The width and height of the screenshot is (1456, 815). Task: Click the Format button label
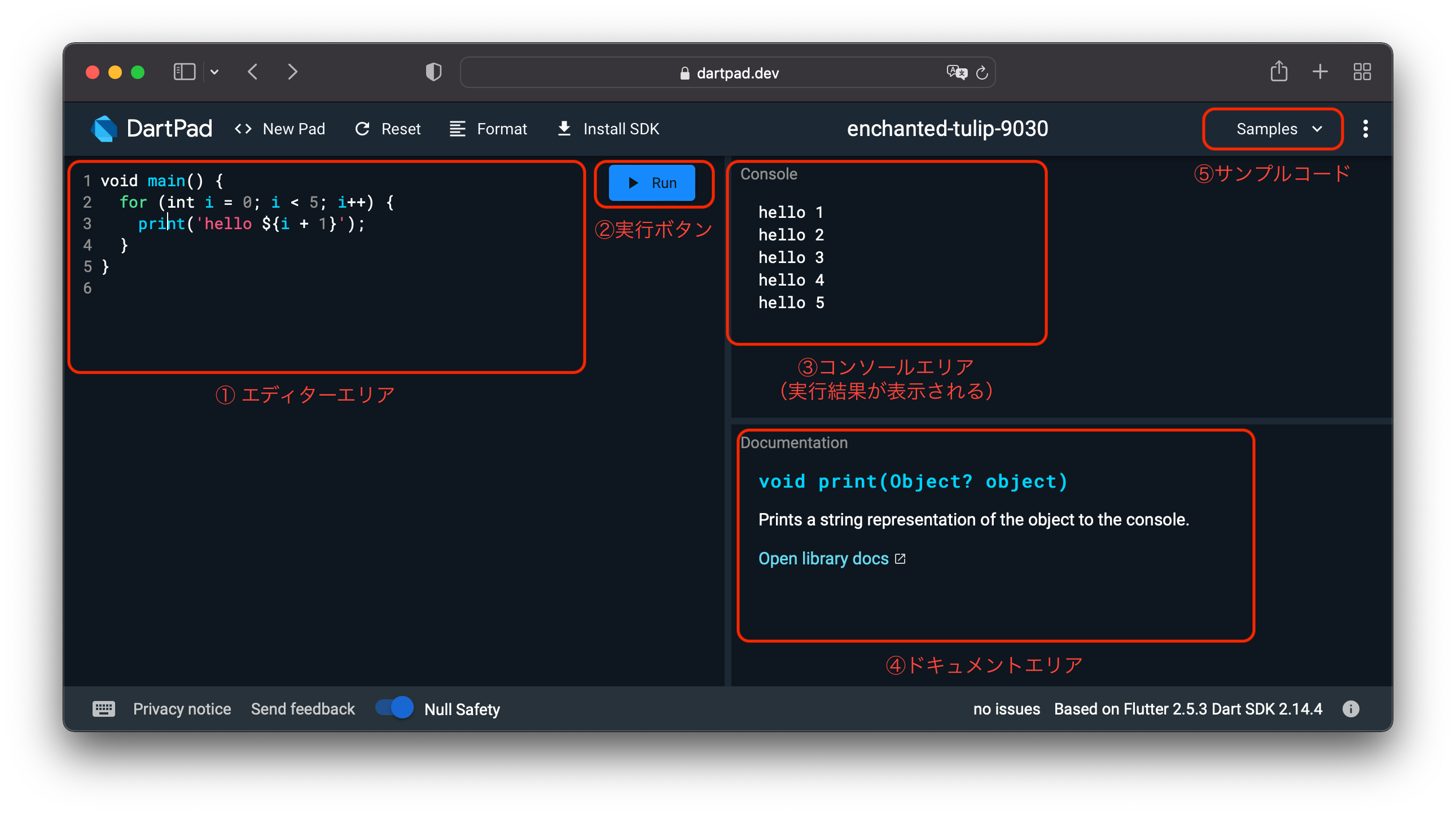tap(501, 129)
